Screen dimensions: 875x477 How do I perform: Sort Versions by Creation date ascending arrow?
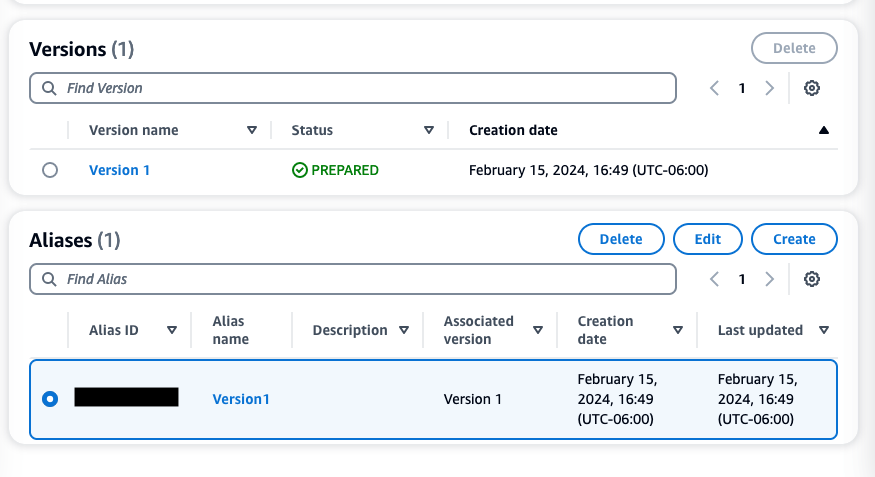823,130
